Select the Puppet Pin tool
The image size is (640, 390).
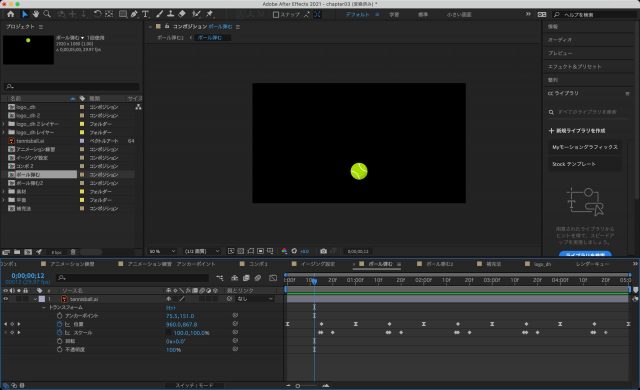[x=209, y=14]
